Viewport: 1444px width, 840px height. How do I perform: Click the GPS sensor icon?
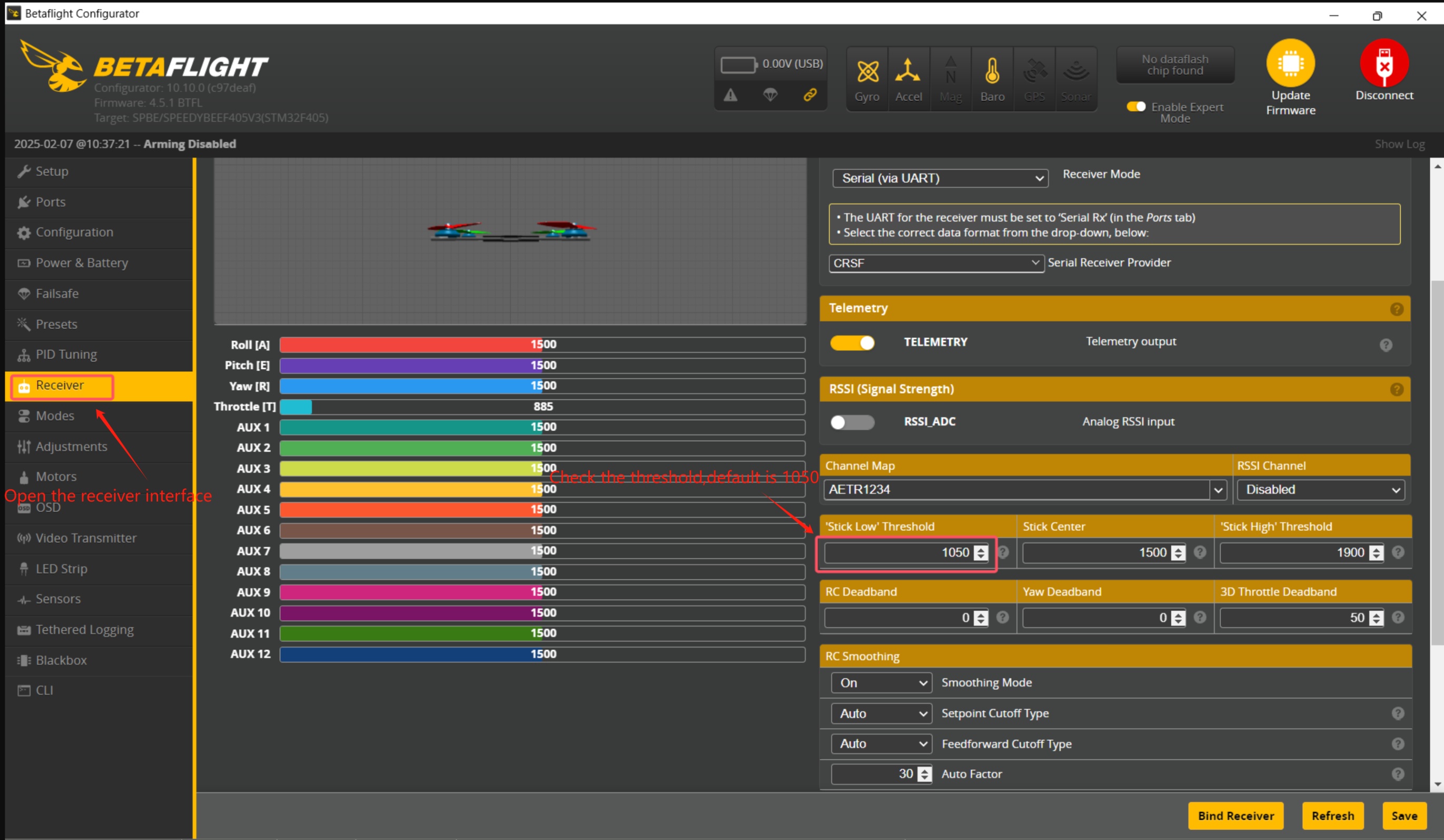coord(1035,71)
